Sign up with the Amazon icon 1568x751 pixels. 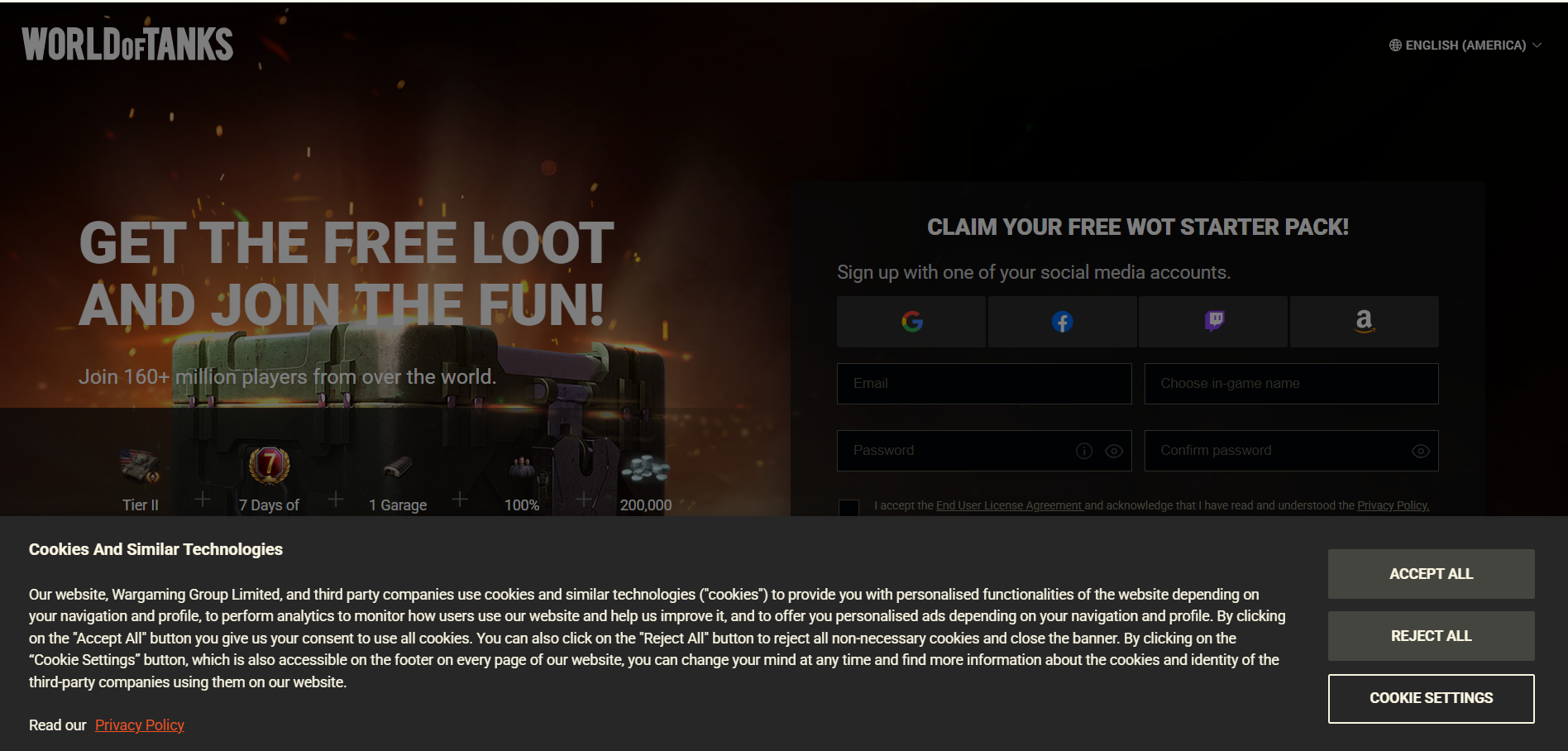tap(1364, 322)
